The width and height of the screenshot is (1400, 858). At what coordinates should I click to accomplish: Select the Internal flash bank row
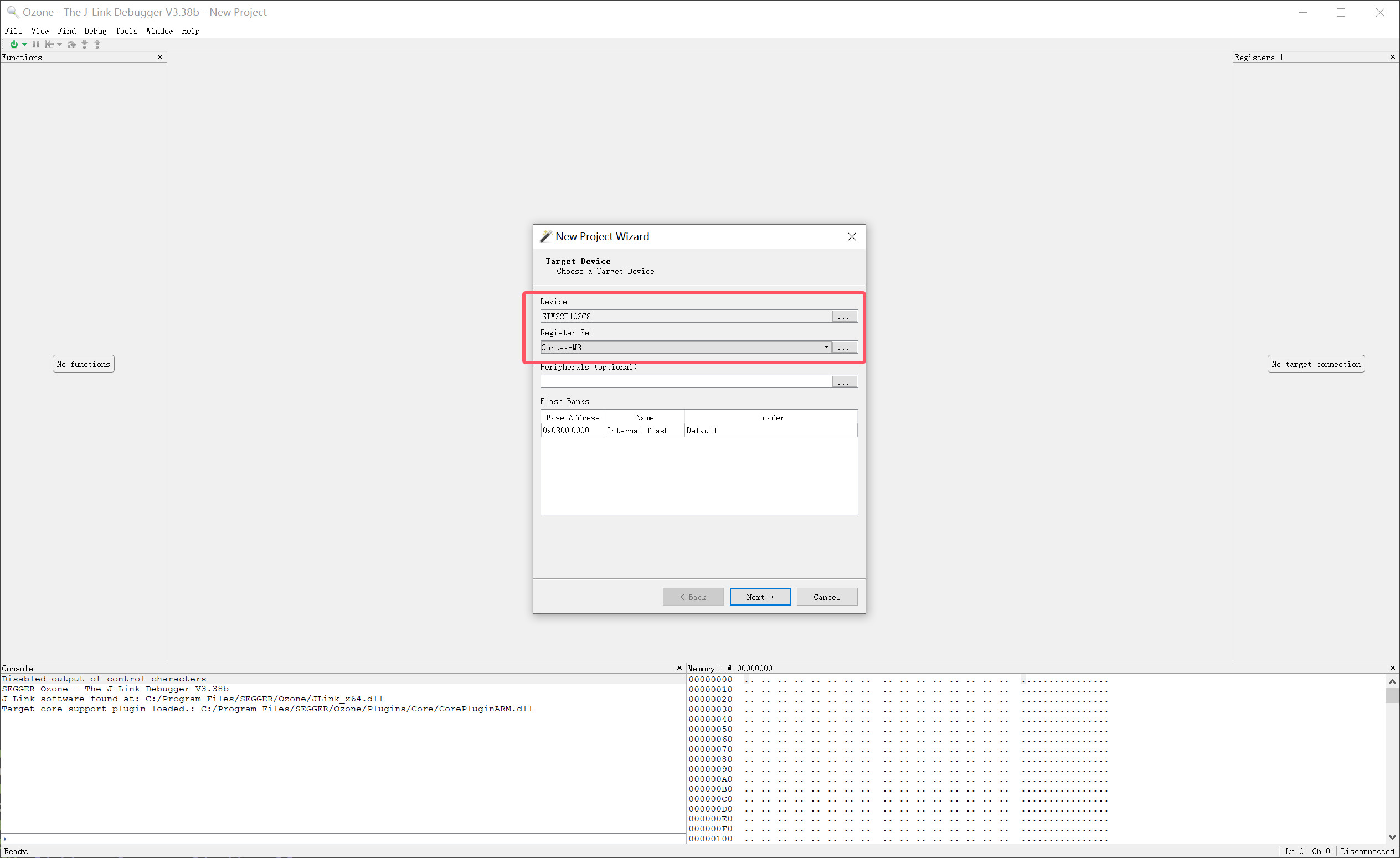point(637,431)
